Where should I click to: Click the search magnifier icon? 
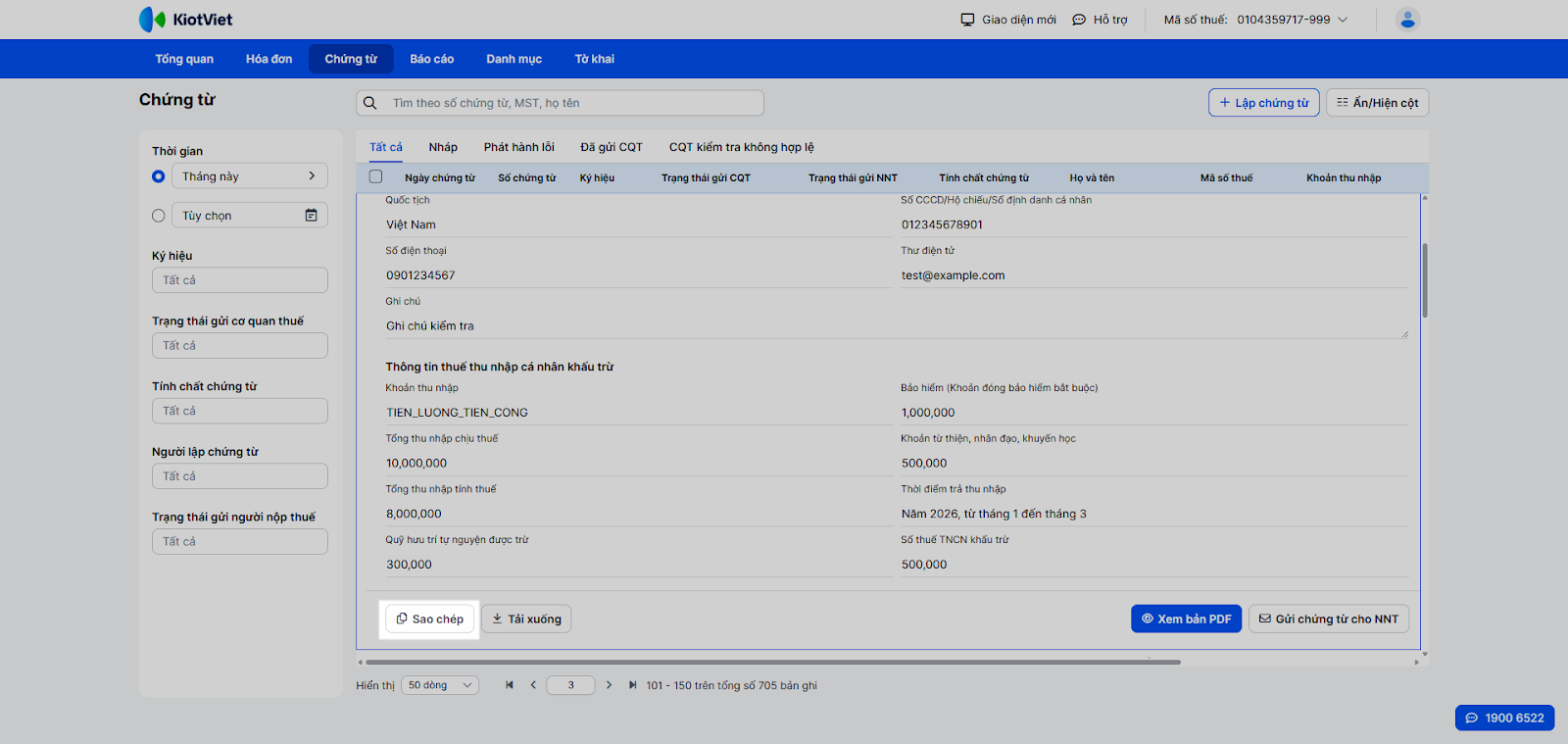tap(370, 103)
